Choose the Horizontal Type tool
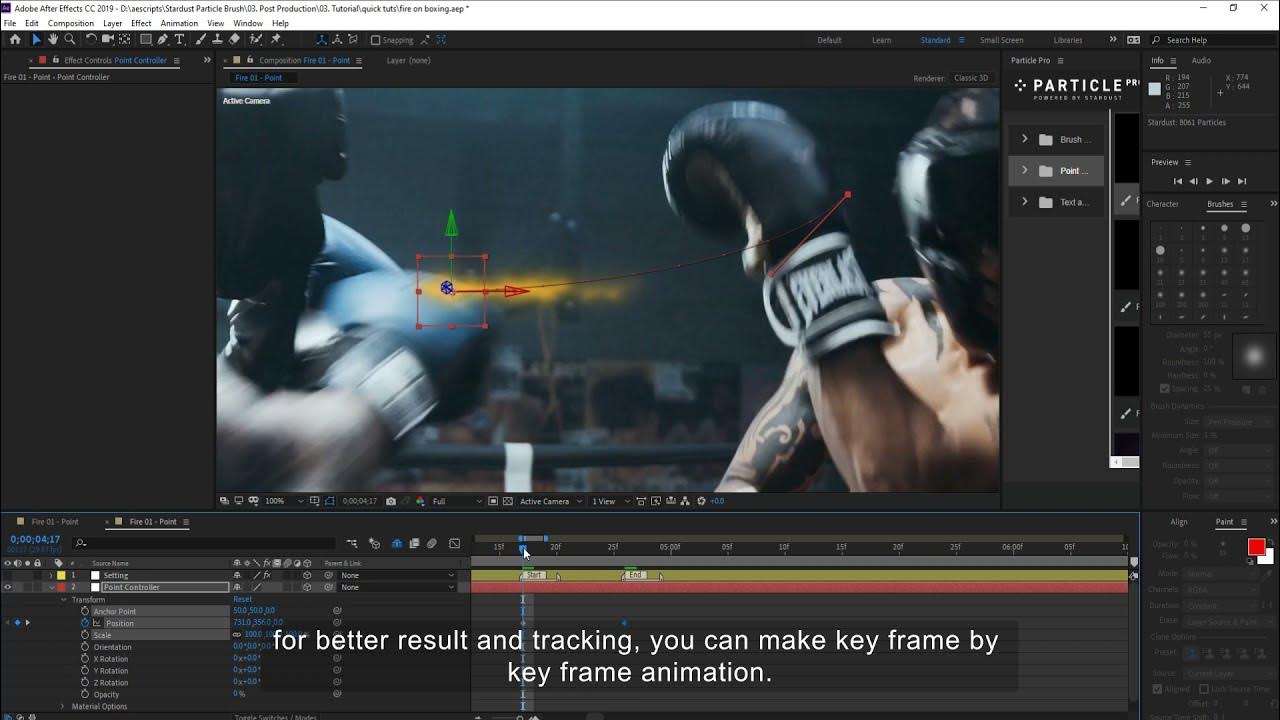Viewport: 1280px width, 720px height. [x=178, y=40]
